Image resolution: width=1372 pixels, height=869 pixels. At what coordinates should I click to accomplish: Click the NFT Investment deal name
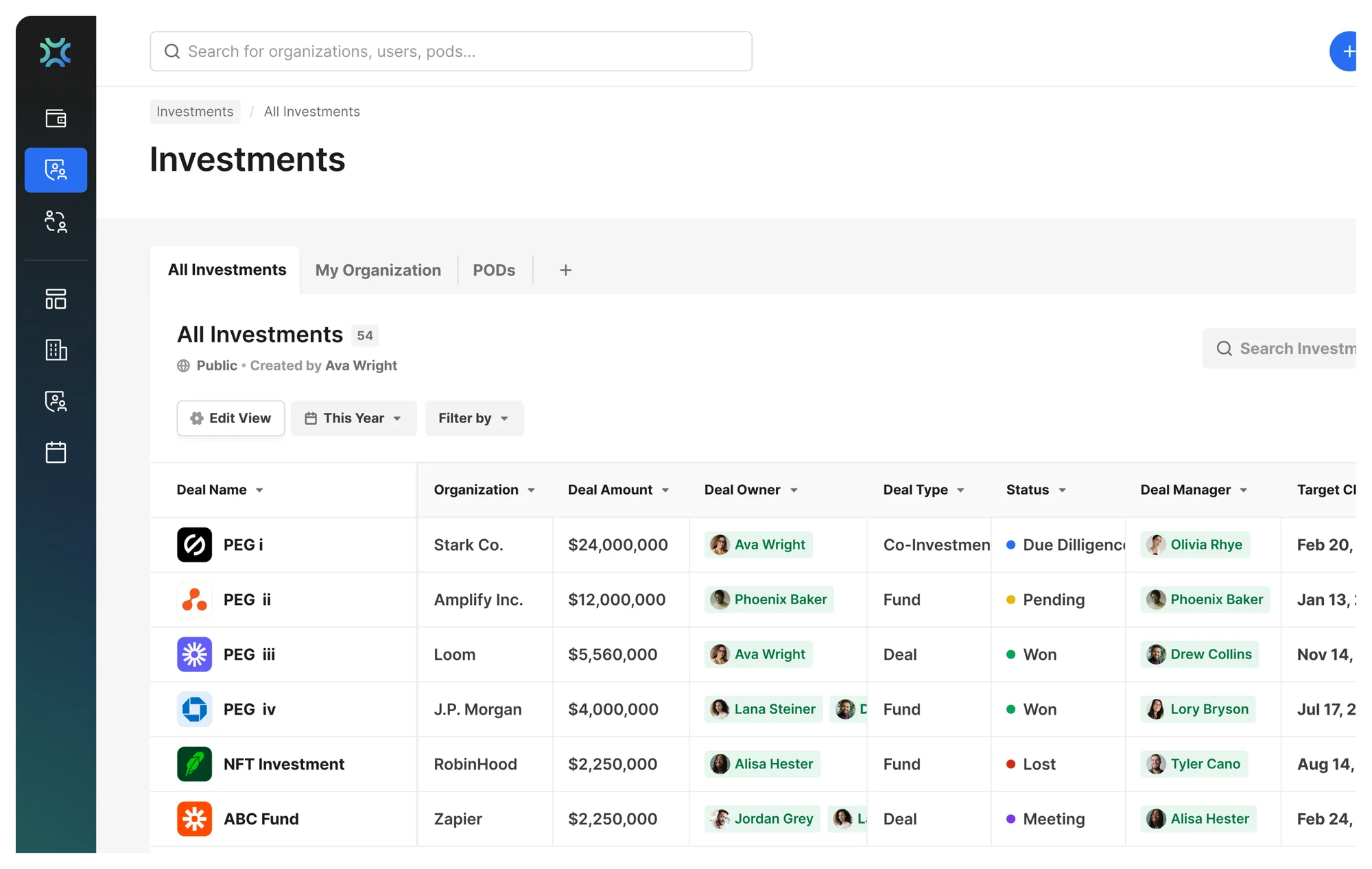pos(284,764)
